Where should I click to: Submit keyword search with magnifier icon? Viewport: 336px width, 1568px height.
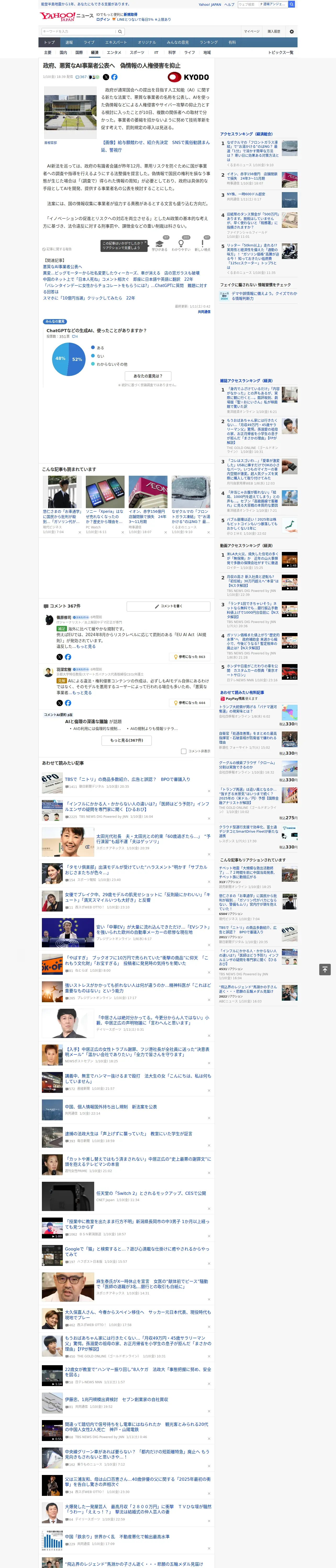pos(120,32)
